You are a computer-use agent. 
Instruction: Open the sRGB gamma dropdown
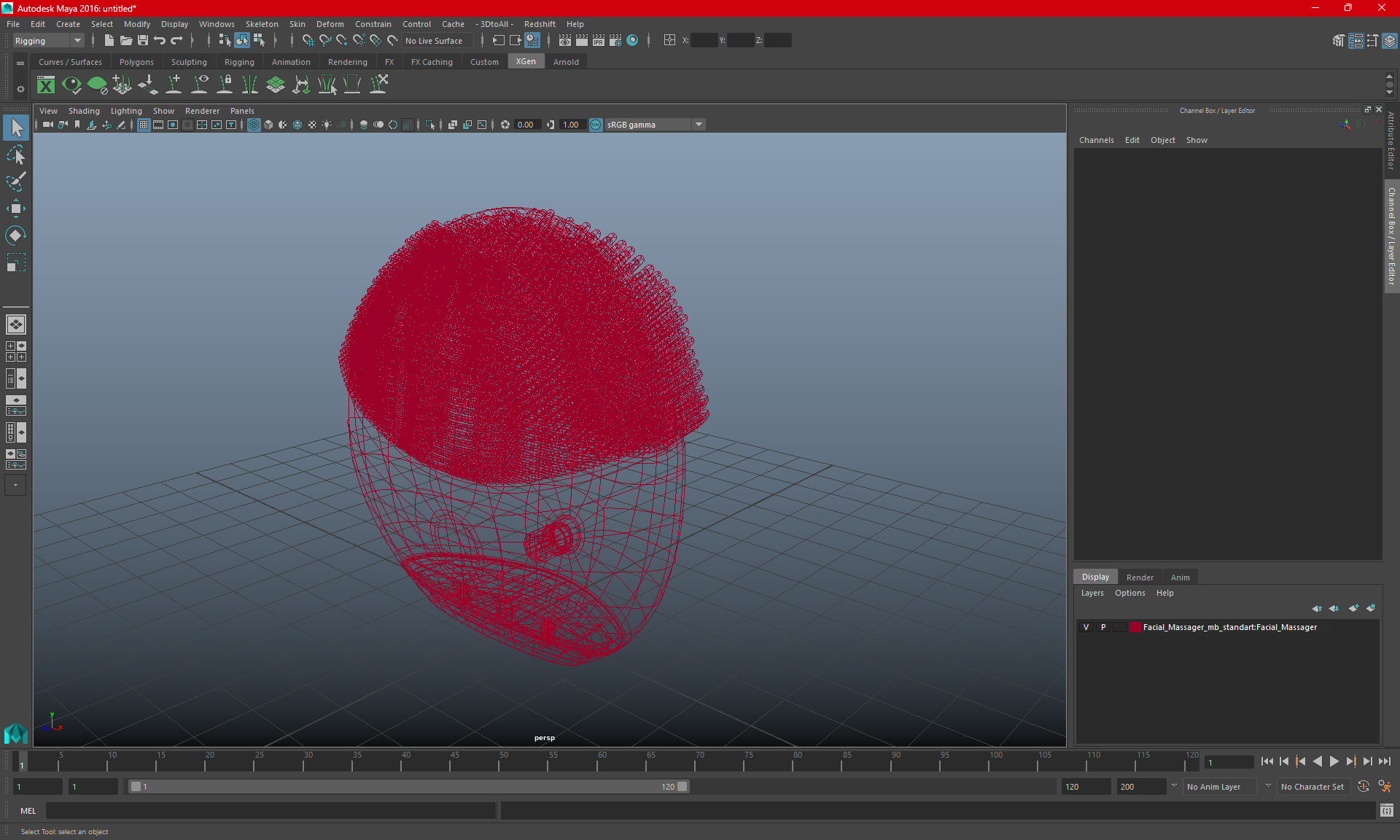pyautogui.click(x=655, y=125)
